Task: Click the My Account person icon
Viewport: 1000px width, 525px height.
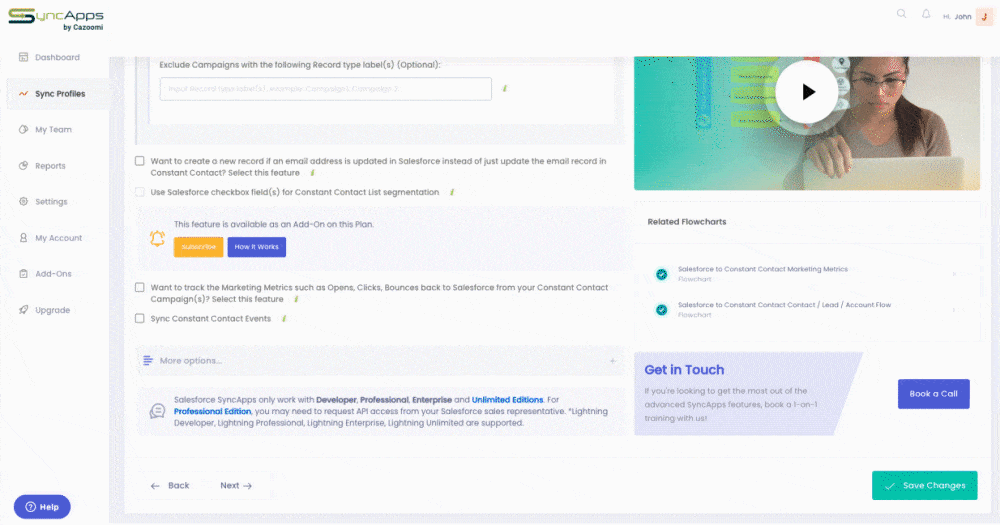Action: tap(24, 237)
